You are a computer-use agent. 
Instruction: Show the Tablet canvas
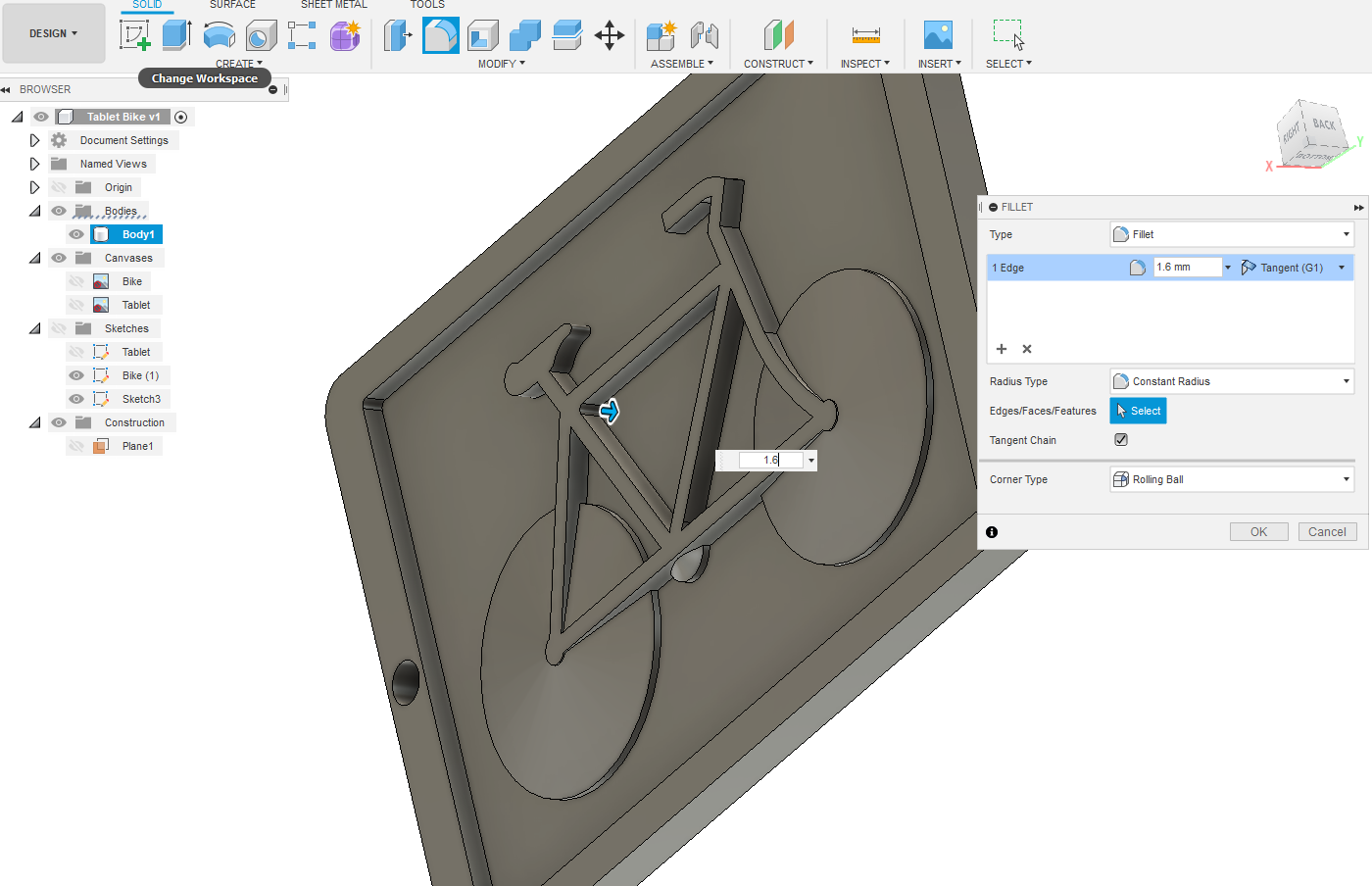tap(76, 305)
